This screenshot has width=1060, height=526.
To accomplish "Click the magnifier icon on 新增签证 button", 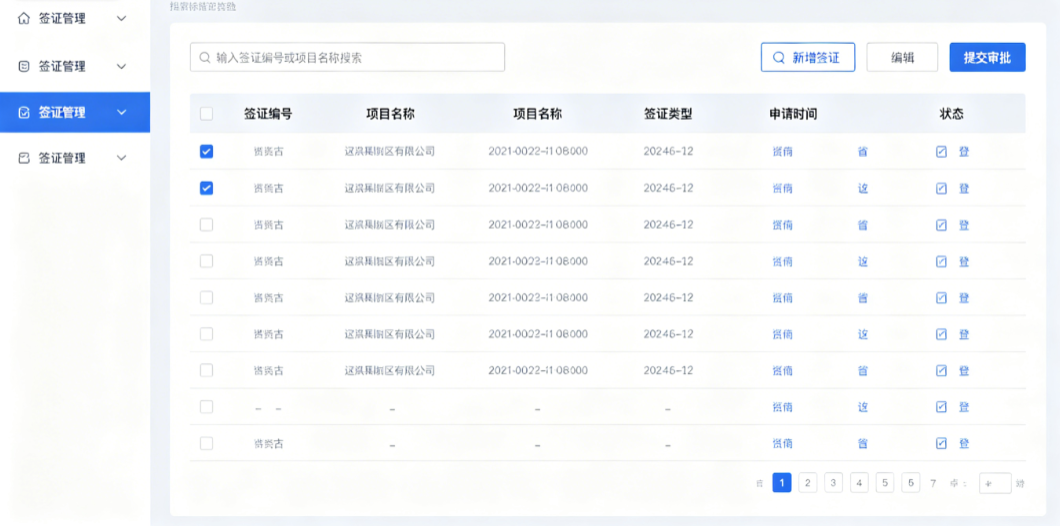I will click(x=779, y=57).
